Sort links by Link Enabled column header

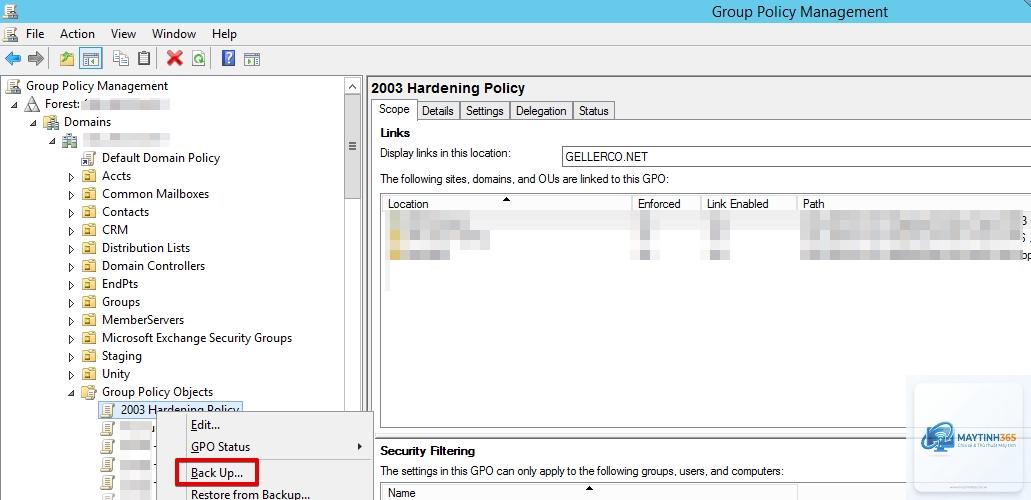point(748,204)
